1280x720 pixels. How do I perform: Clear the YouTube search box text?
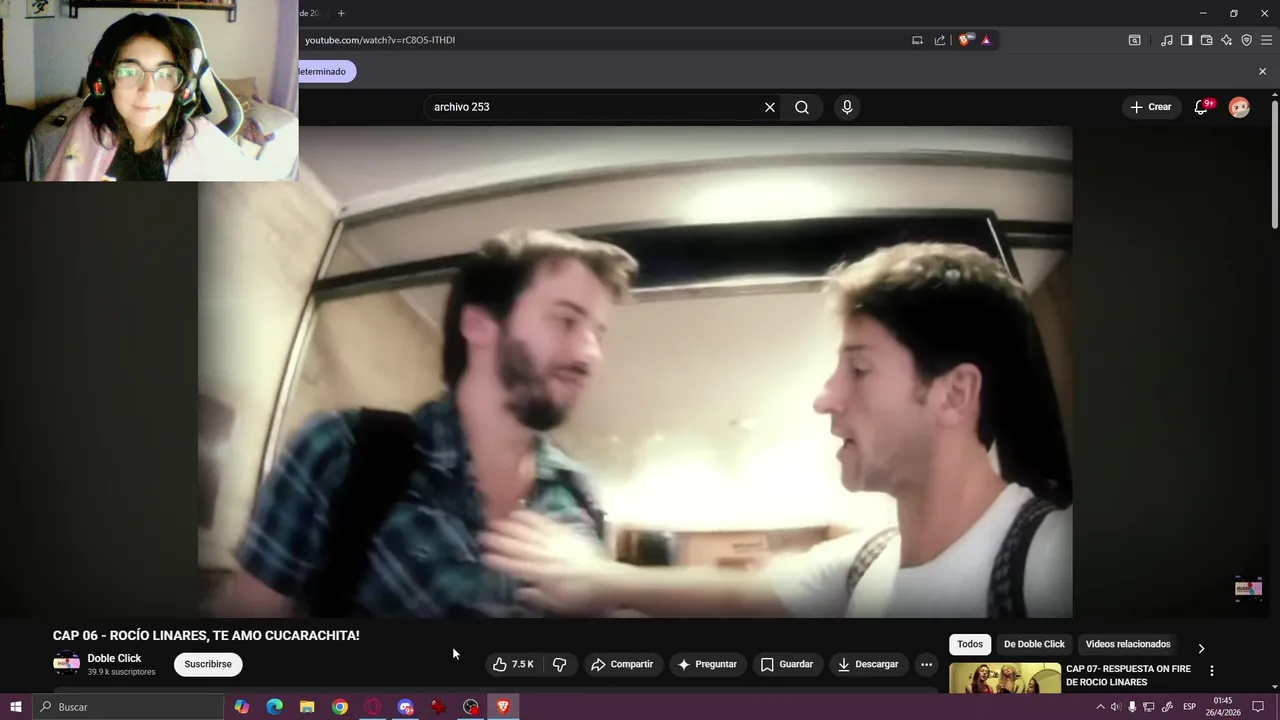770,107
